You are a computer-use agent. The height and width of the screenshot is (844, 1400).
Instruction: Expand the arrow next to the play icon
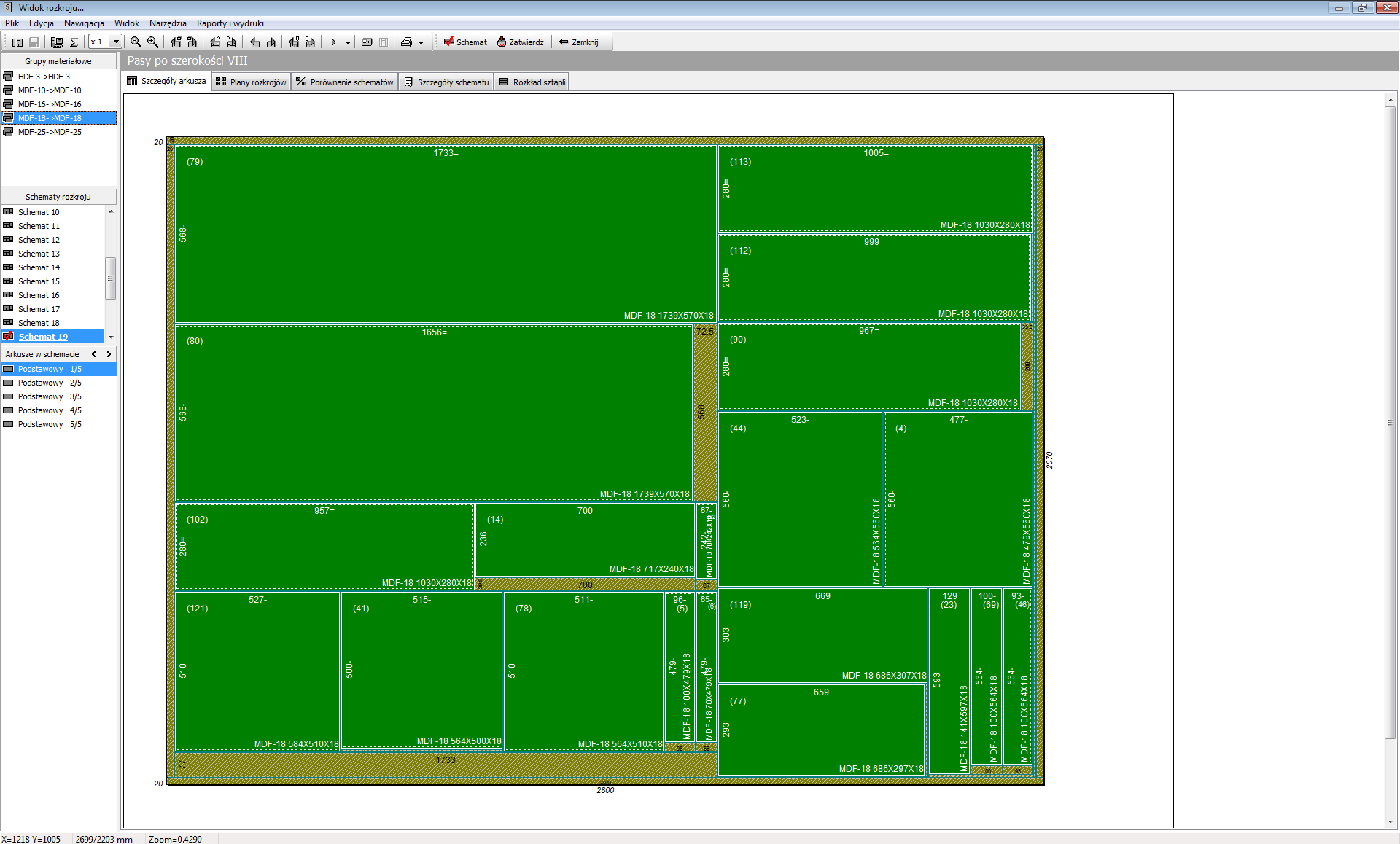point(348,43)
